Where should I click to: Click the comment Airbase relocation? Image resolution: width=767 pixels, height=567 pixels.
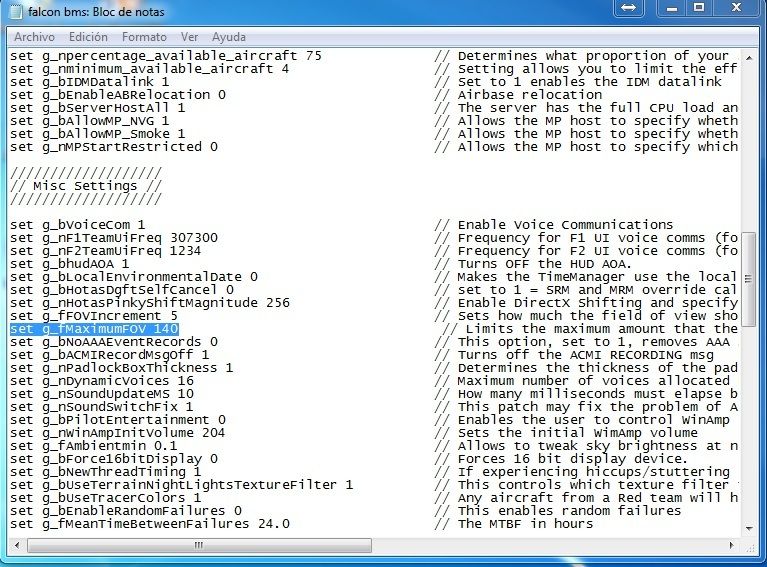tap(518, 95)
